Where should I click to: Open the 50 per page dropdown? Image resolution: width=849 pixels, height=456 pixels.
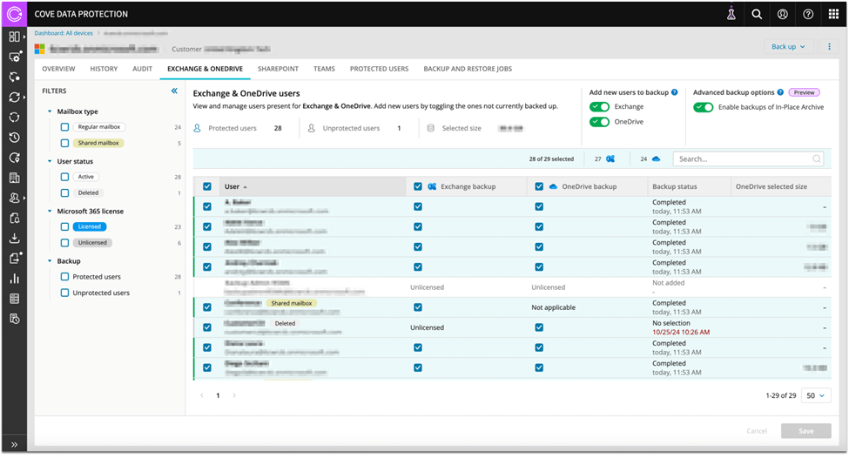click(816, 396)
